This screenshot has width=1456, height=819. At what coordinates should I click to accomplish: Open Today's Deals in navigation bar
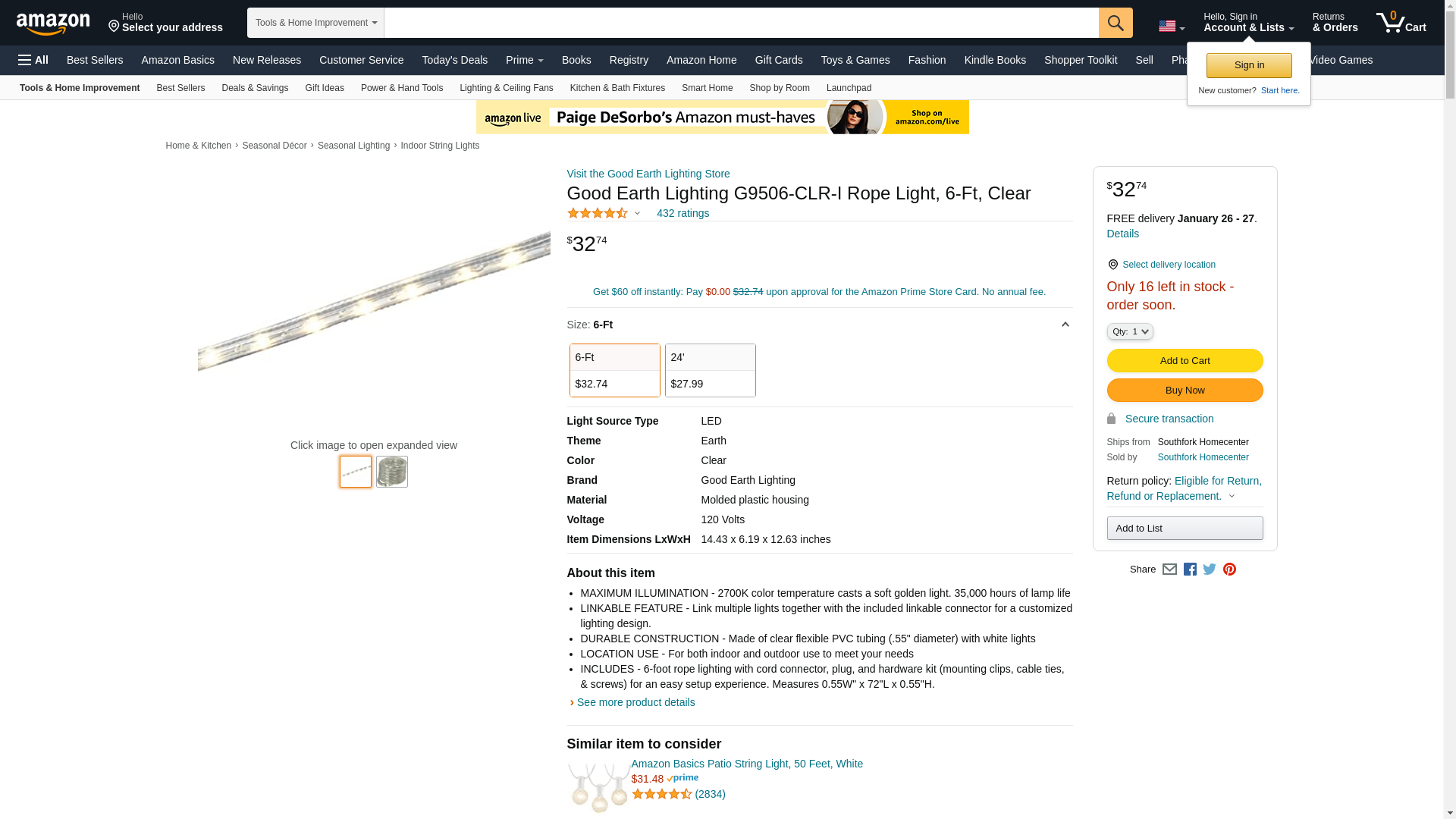(454, 60)
